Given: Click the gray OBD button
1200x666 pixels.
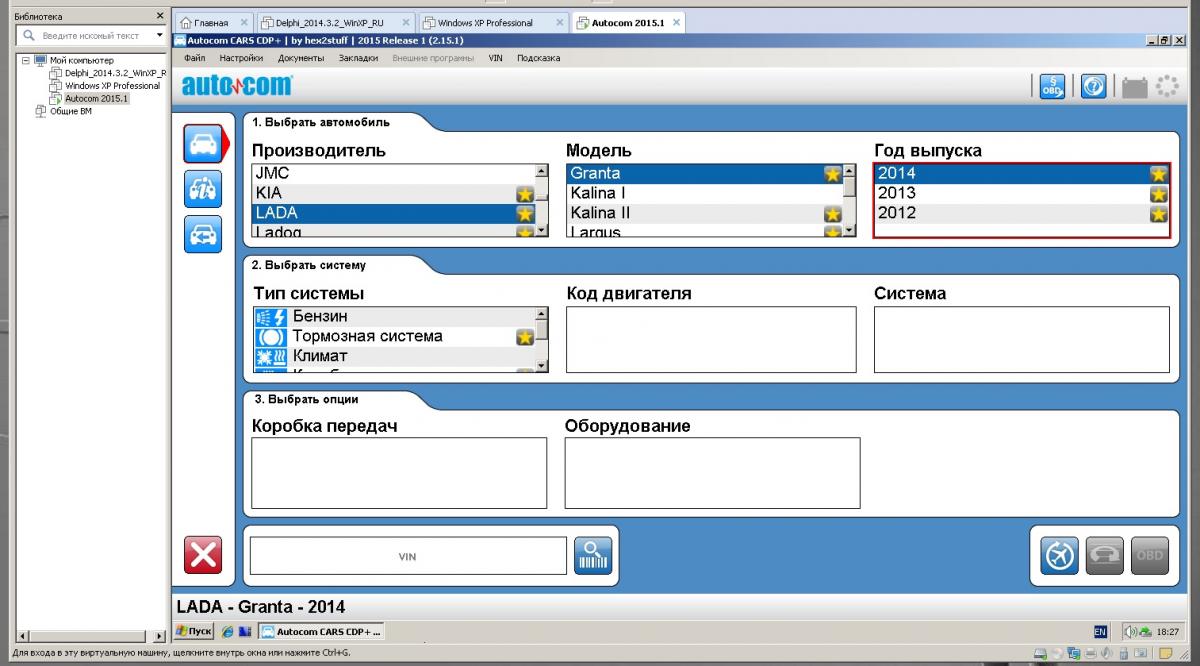Looking at the screenshot, I should click(1150, 555).
